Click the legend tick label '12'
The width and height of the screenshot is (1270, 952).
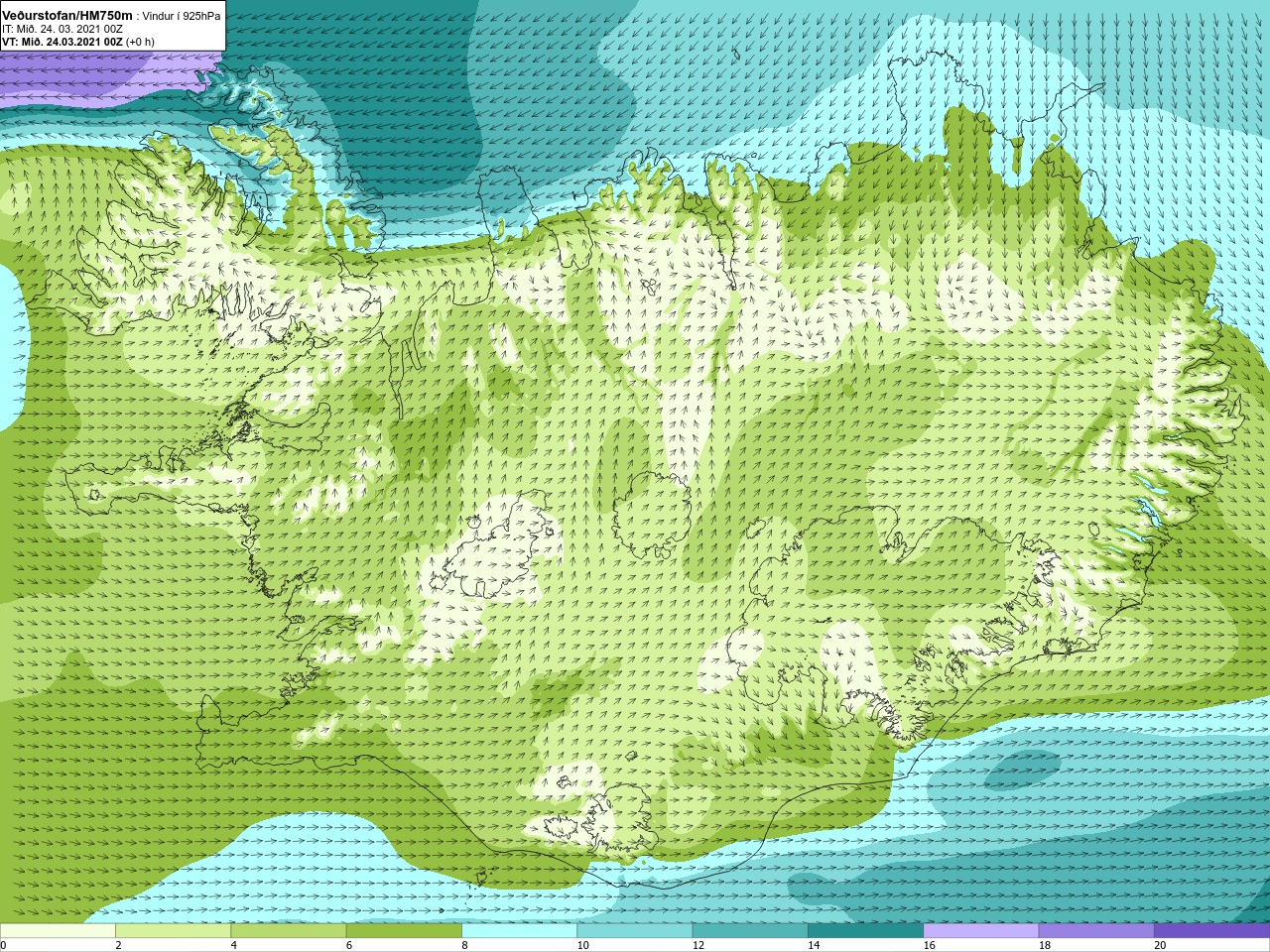coord(698,945)
